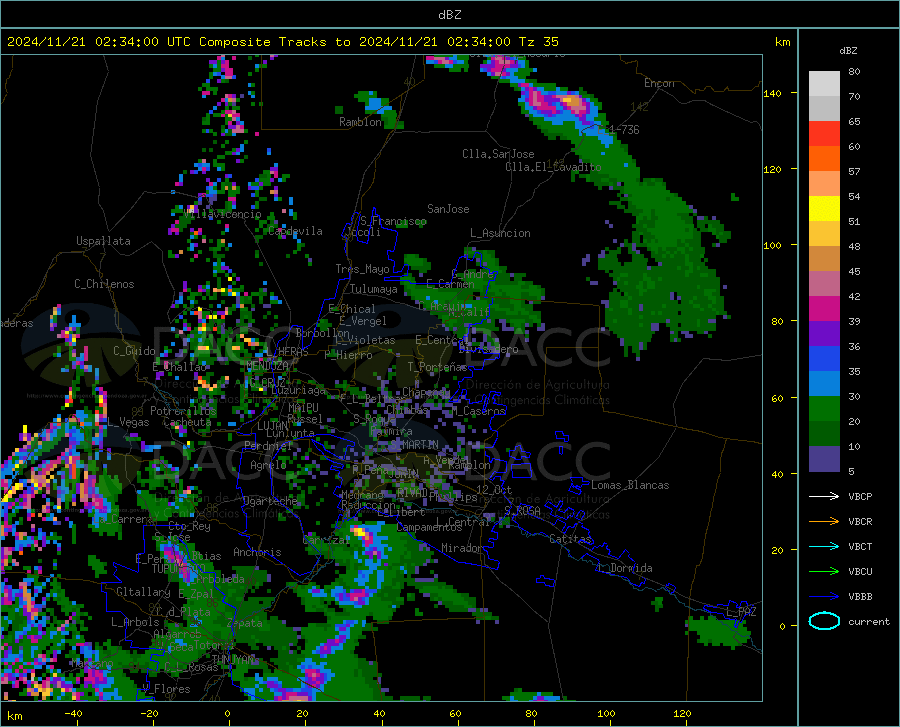Click the 'L_Vegas' map label

pyautogui.click(x=129, y=422)
